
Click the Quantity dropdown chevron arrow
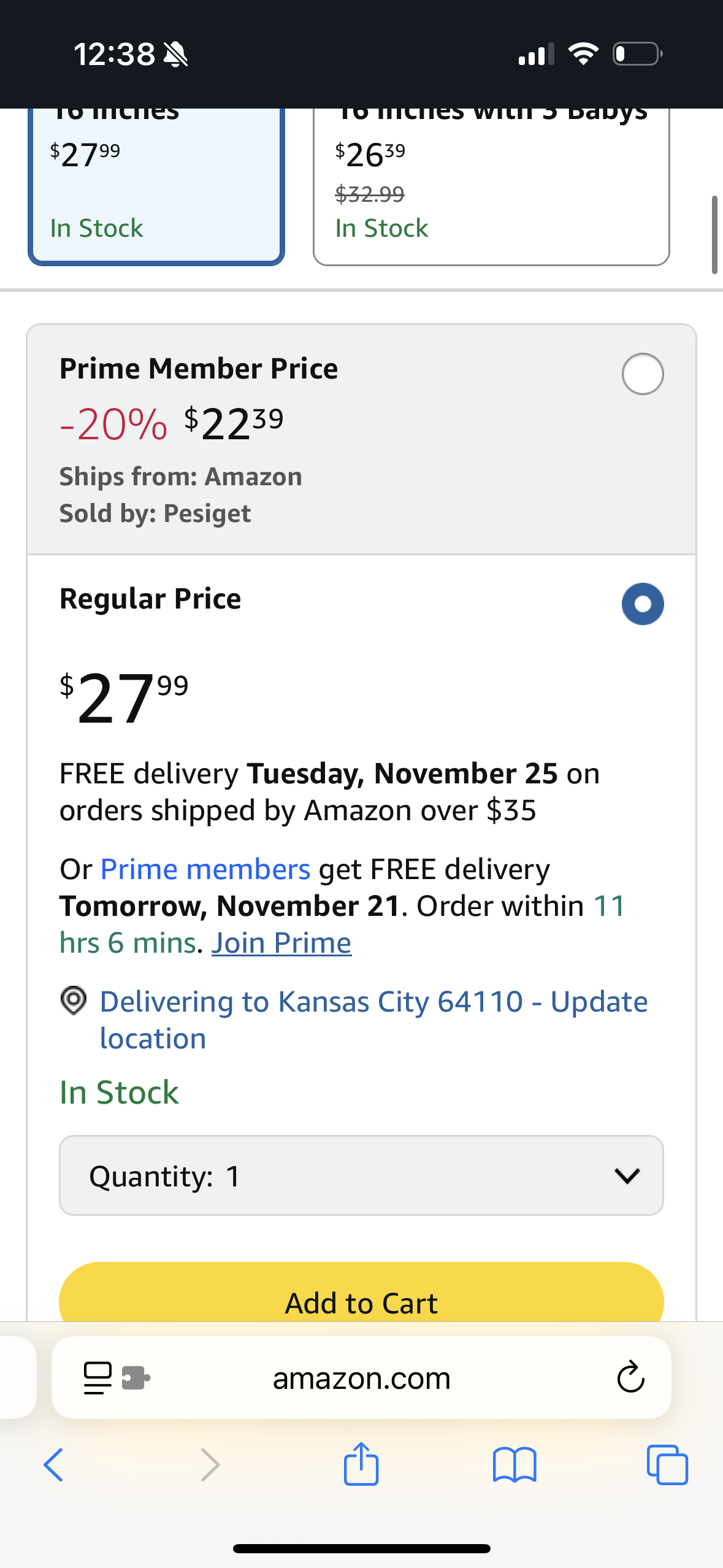tap(627, 1175)
